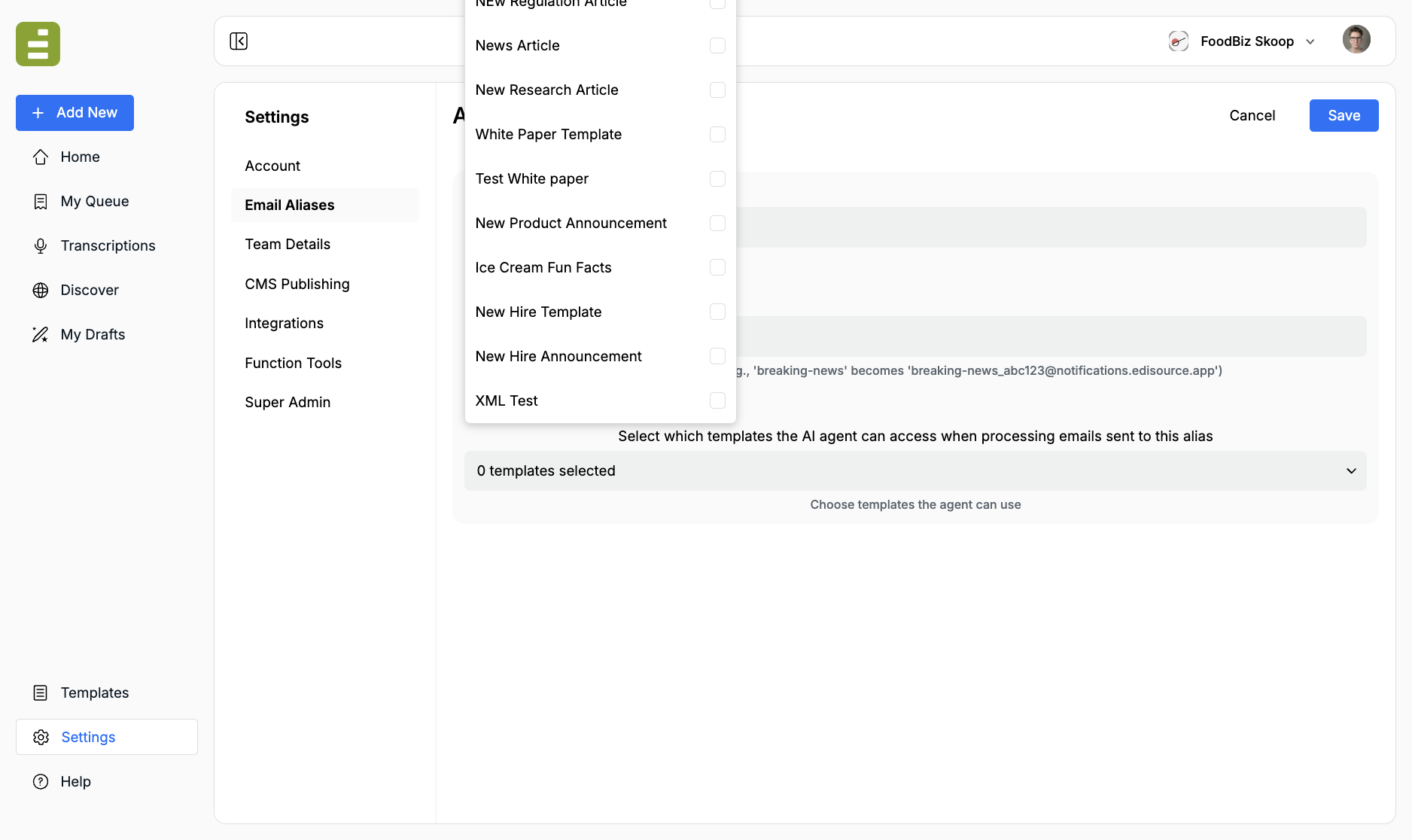Open the Account settings section
The width and height of the screenshot is (1412, 840).
272,166
